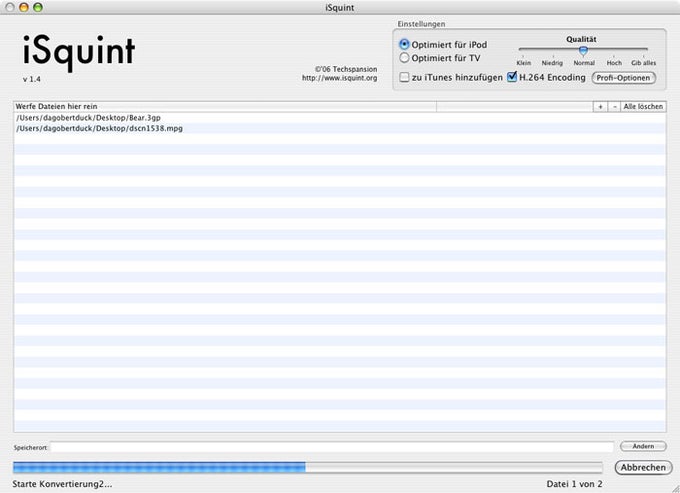Click the Hoch quality label
Viewport: 680px width, 493px height.
(x=614, y=63)
